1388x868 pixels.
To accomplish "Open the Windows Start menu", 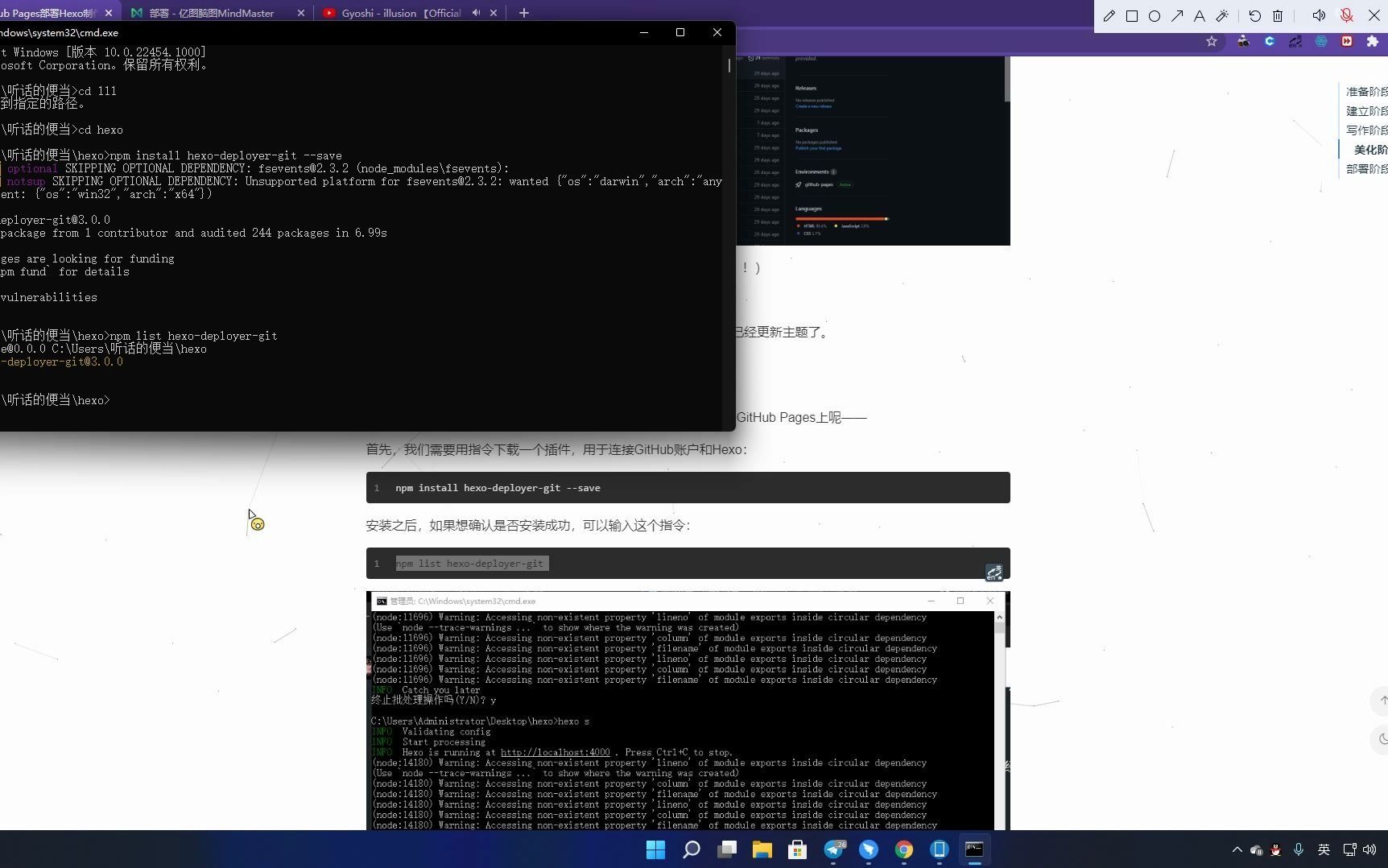I will pyautogui.click(x=656, y=849).
